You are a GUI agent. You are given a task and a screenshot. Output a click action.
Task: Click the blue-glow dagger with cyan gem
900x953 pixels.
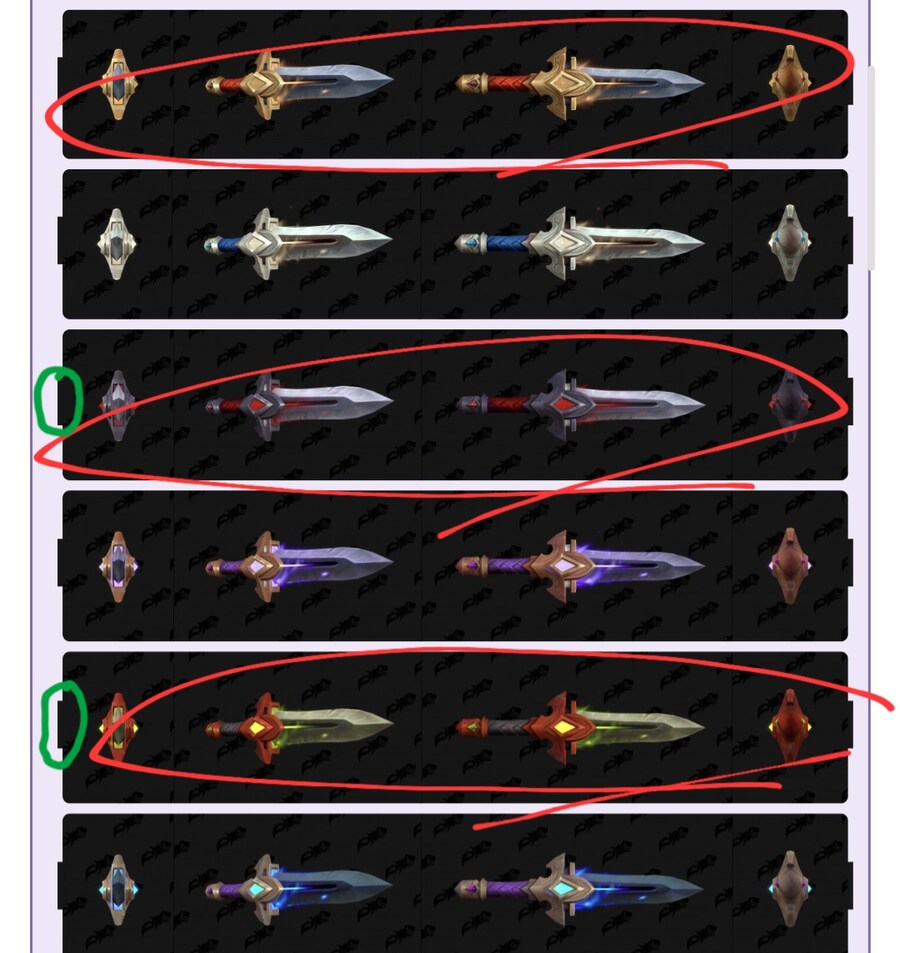point(298,890)
